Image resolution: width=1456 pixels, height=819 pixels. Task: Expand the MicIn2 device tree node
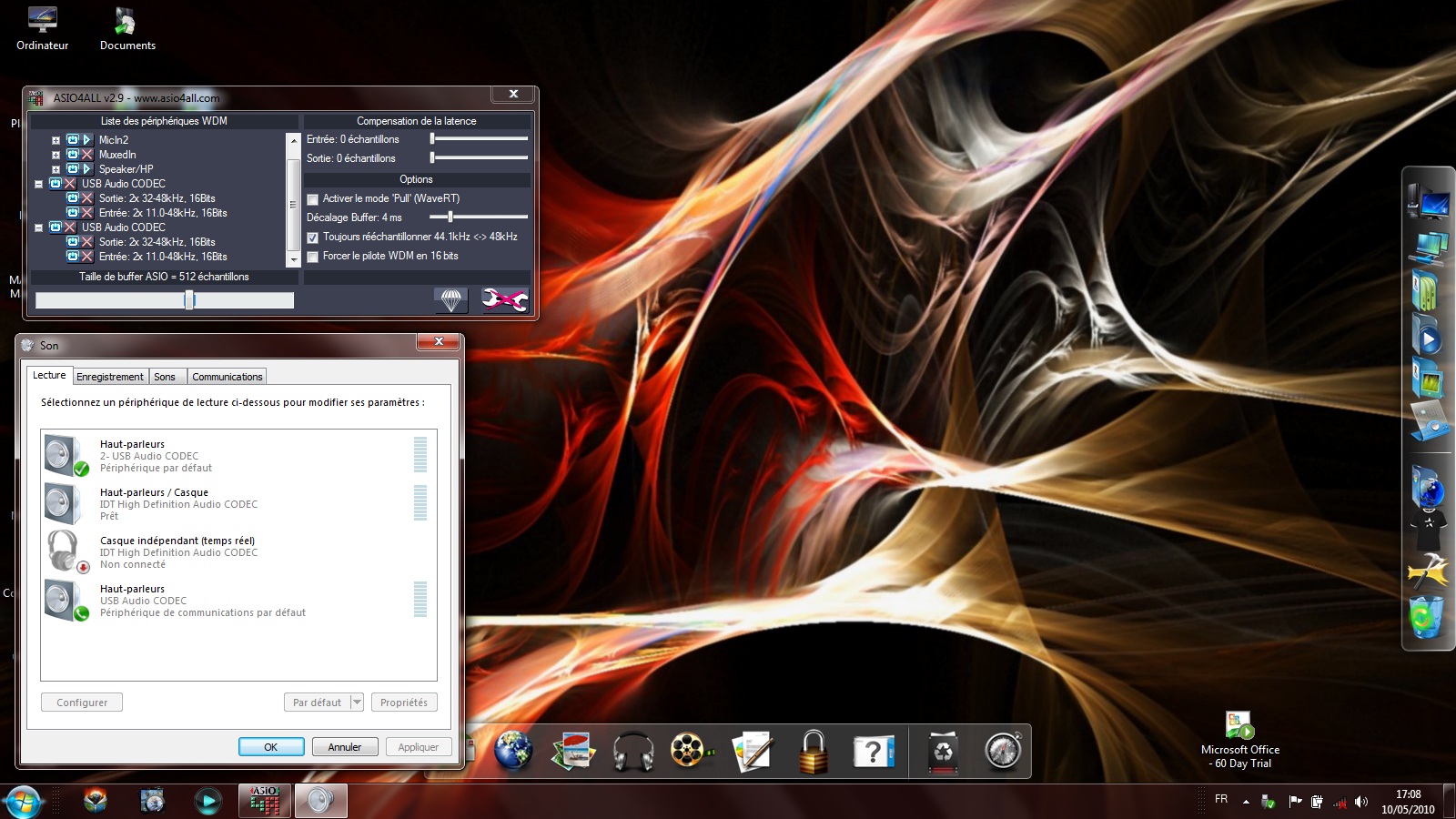tap(56, 140)
